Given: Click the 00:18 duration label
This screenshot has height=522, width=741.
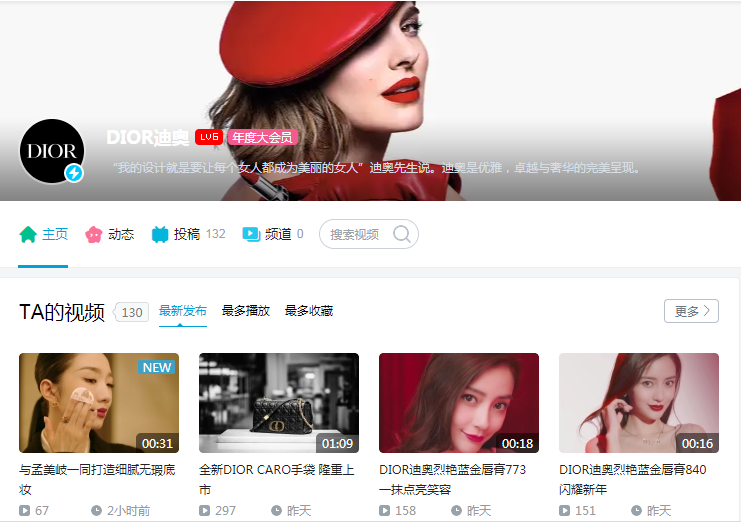Looking at the screenshot, I should [x=517, y=444].
